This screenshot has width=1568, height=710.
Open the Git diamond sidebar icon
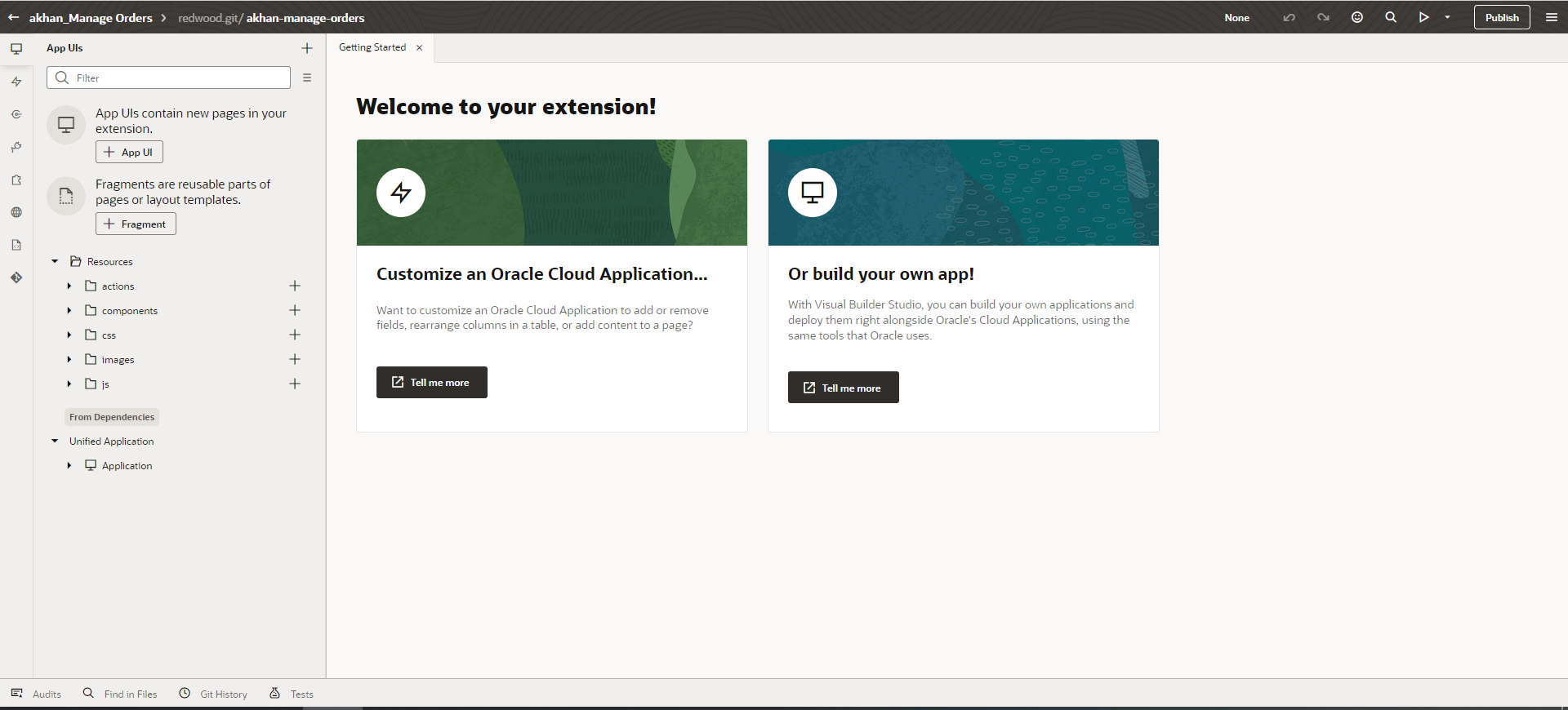(x=16, y=277)
